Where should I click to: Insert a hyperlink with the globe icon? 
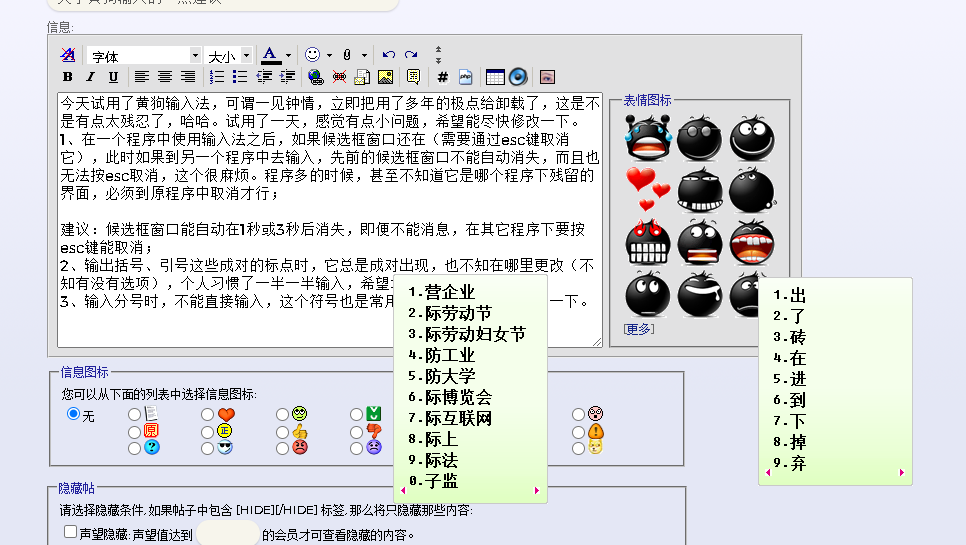(x=316, y=77)
